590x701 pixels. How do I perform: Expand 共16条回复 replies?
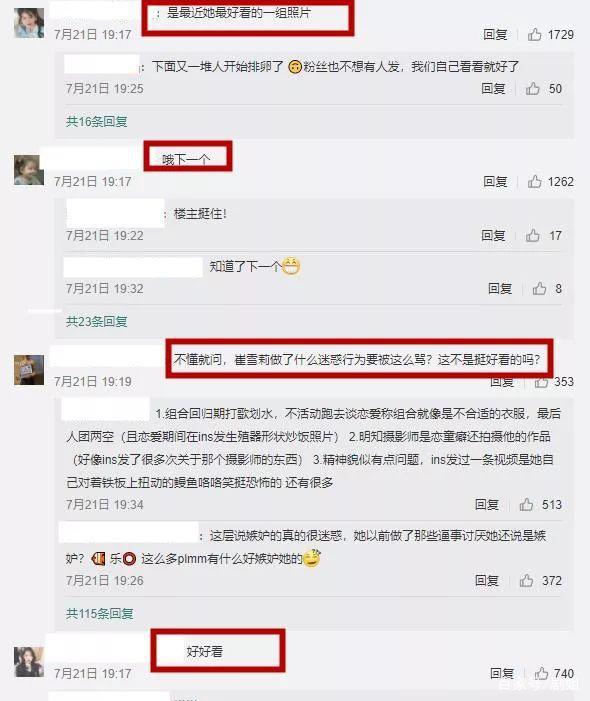tap(97, 122)
